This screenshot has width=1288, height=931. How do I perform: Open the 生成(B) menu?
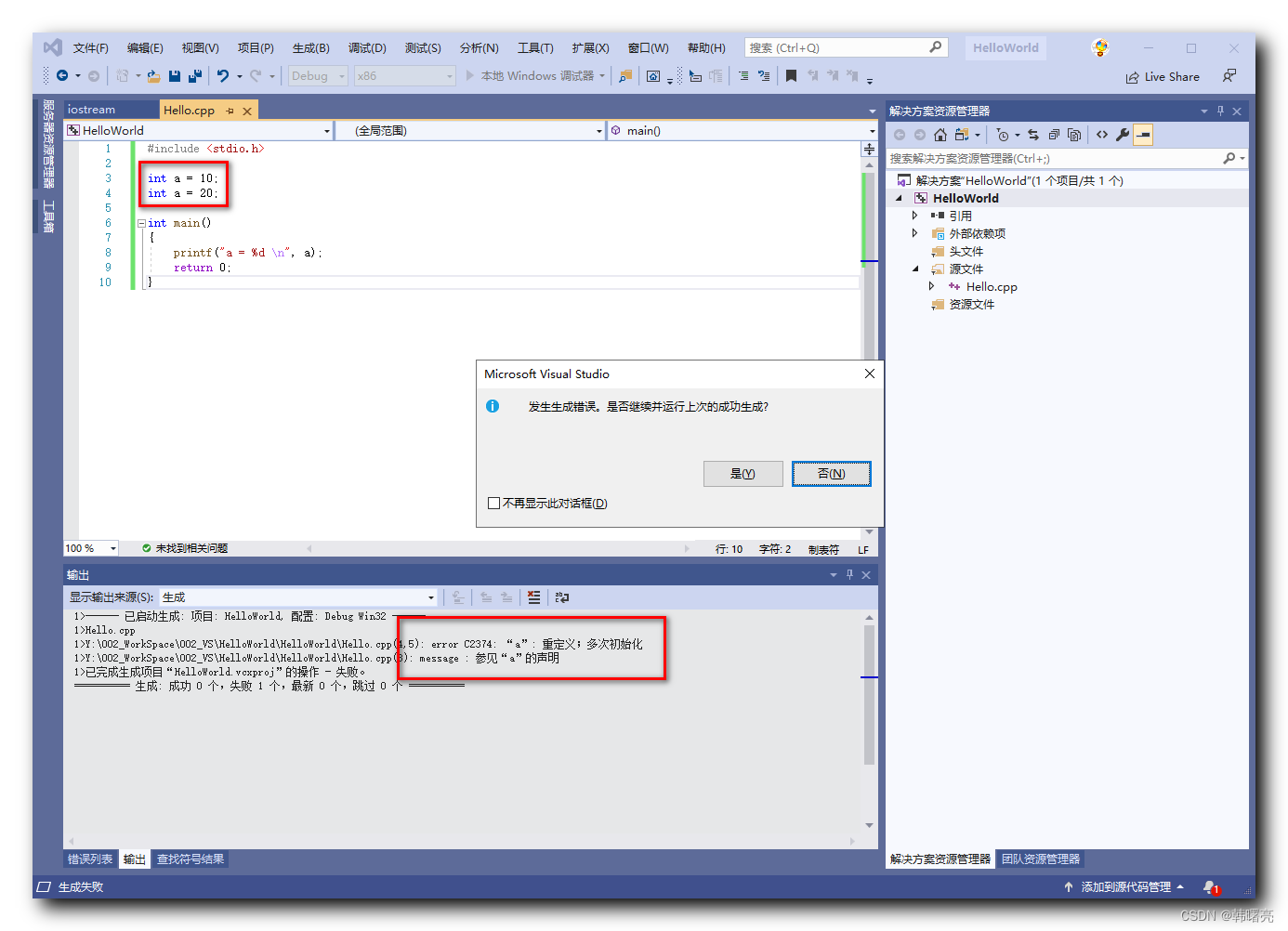(x=311, y=48)
